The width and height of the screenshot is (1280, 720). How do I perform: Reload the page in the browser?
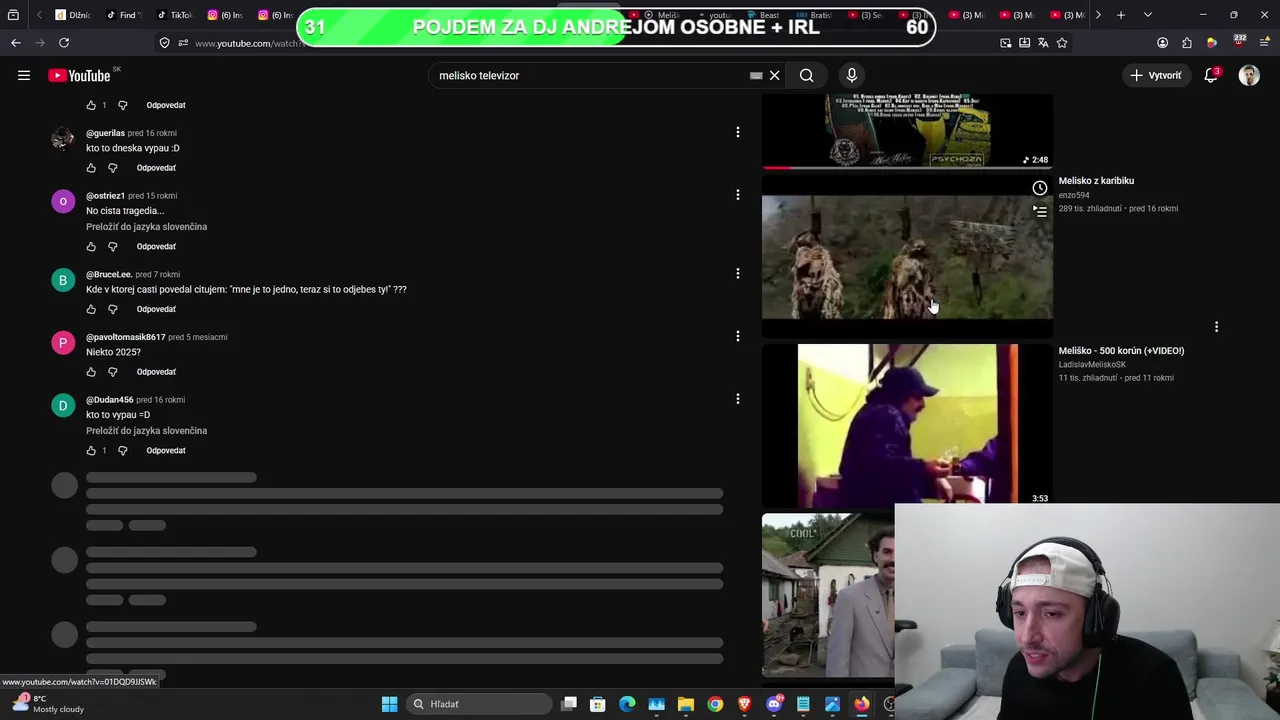tap(64, 43)
